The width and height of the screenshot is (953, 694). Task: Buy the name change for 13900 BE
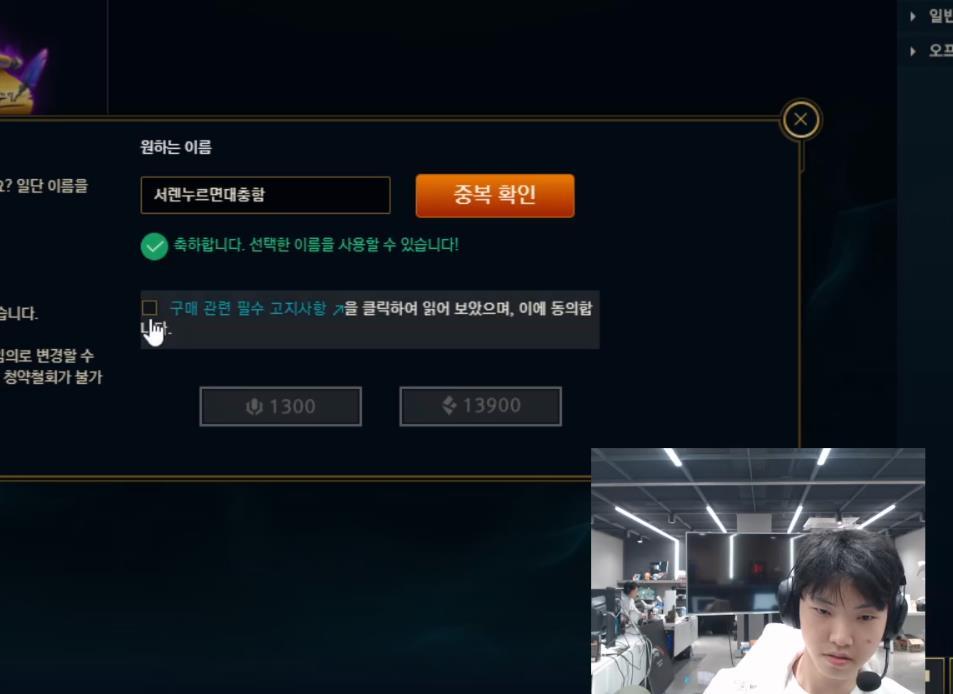(x=480, y=406)
